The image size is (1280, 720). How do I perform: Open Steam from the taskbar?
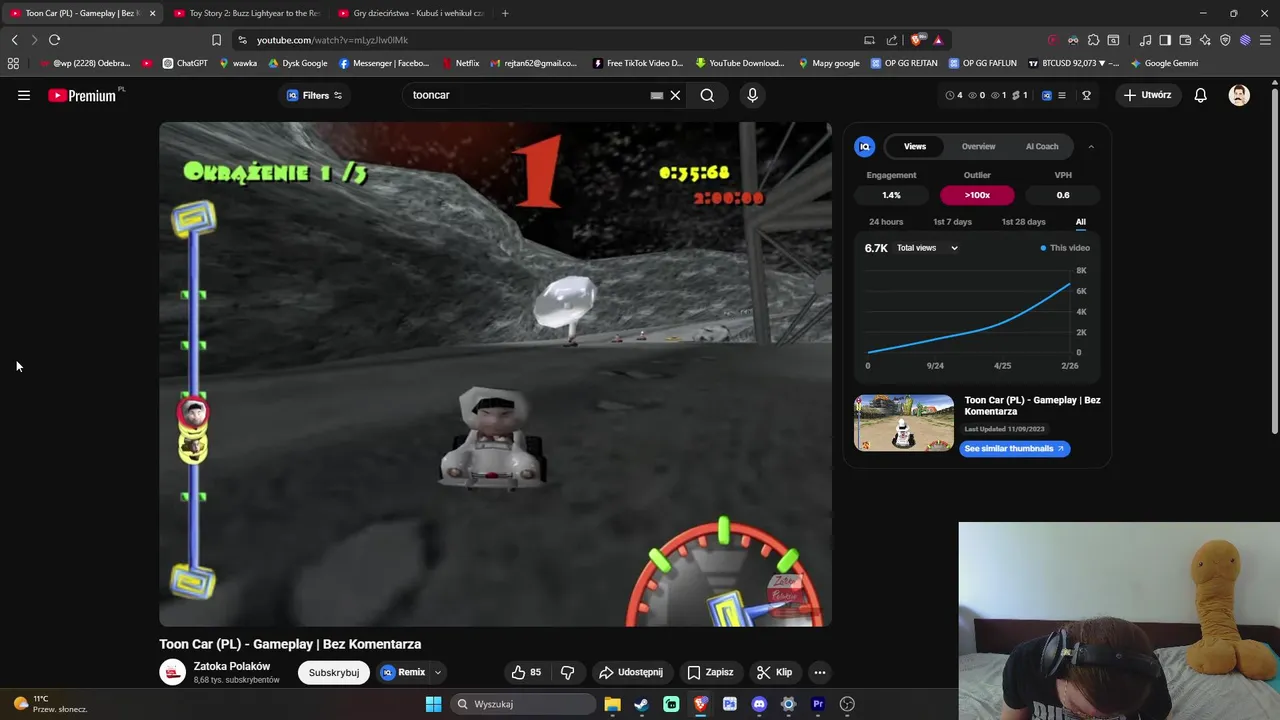[x=641, y=704]
